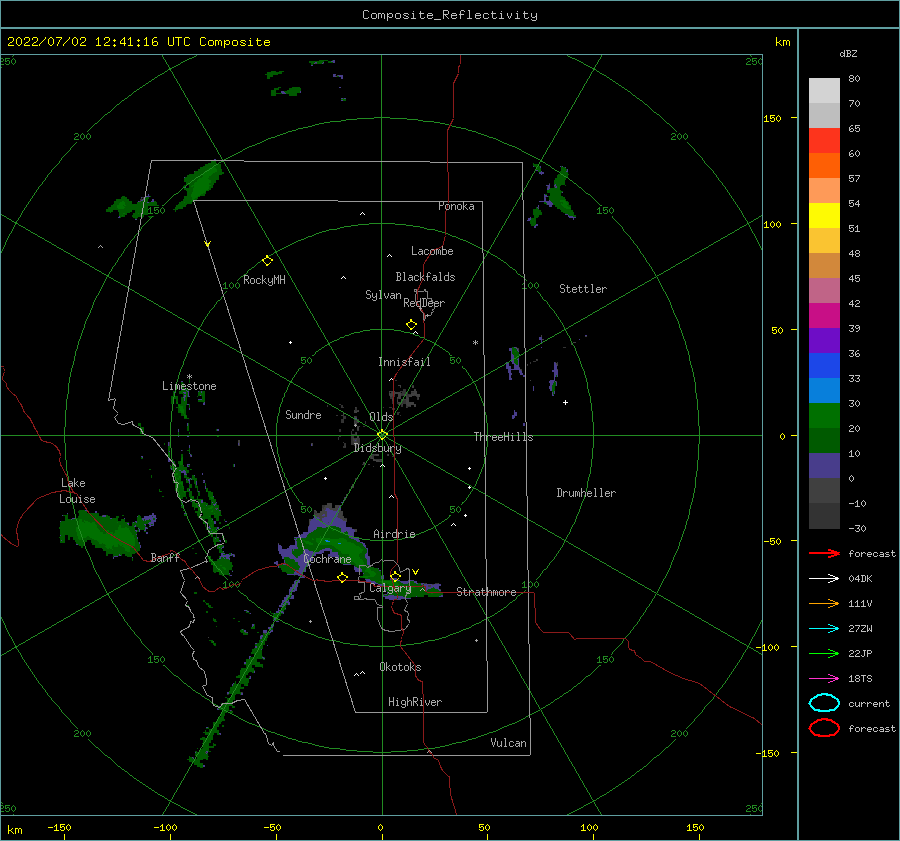The height and width of the screenshot is (841, 900).
Task: Click the RockyMH label
Action: coord(264,280)
